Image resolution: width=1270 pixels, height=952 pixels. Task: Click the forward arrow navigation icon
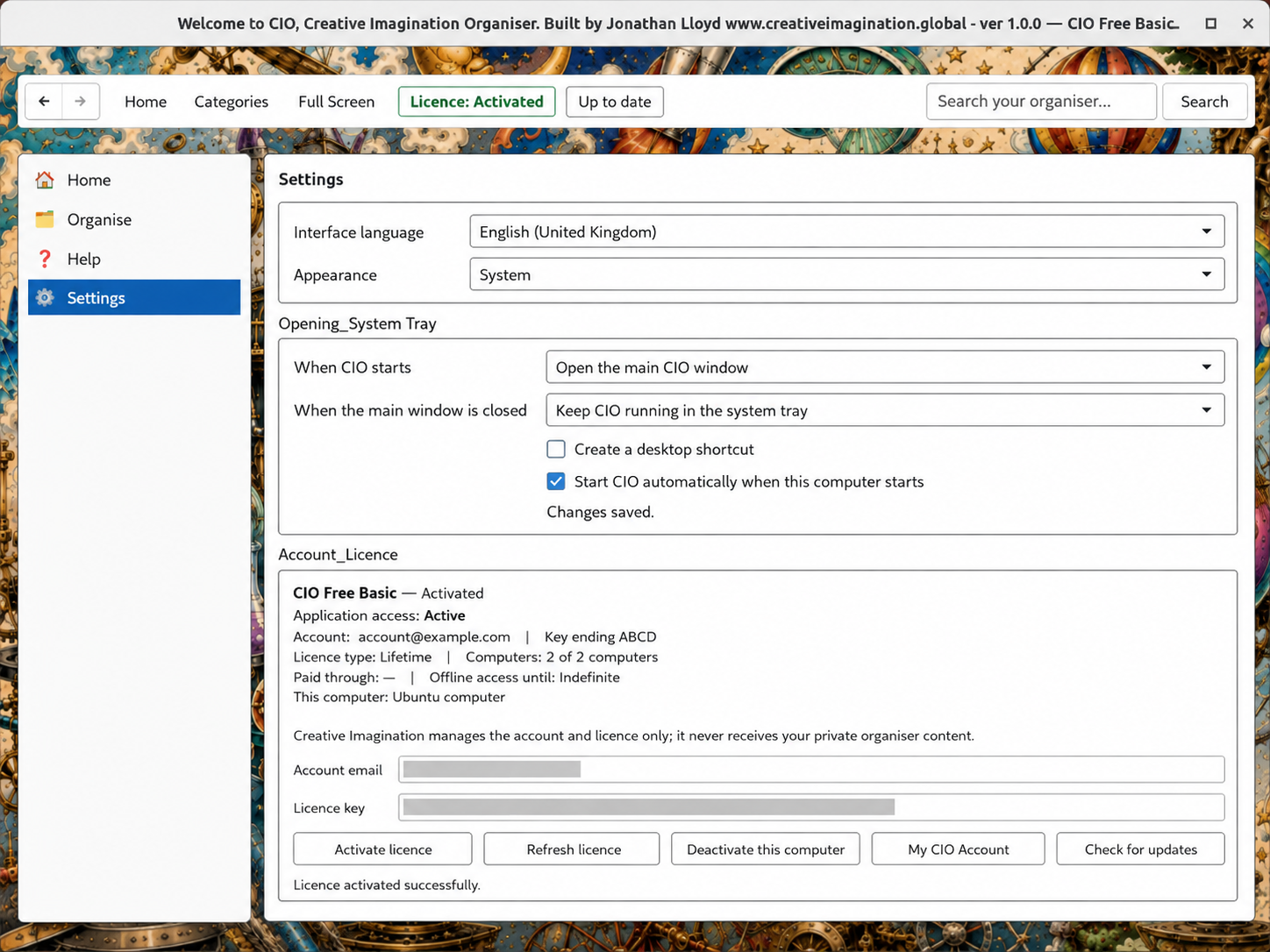(81, 102)
